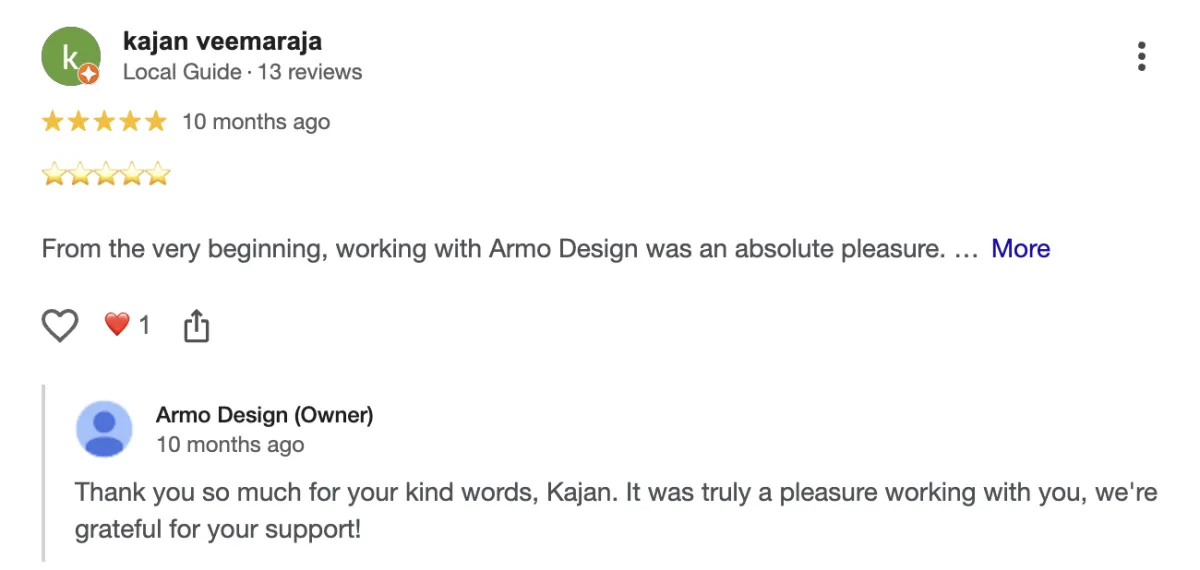Click the glowing star emoji row
The height and width of the screenshot is (570, 1200).
click(x=106, y=176)
